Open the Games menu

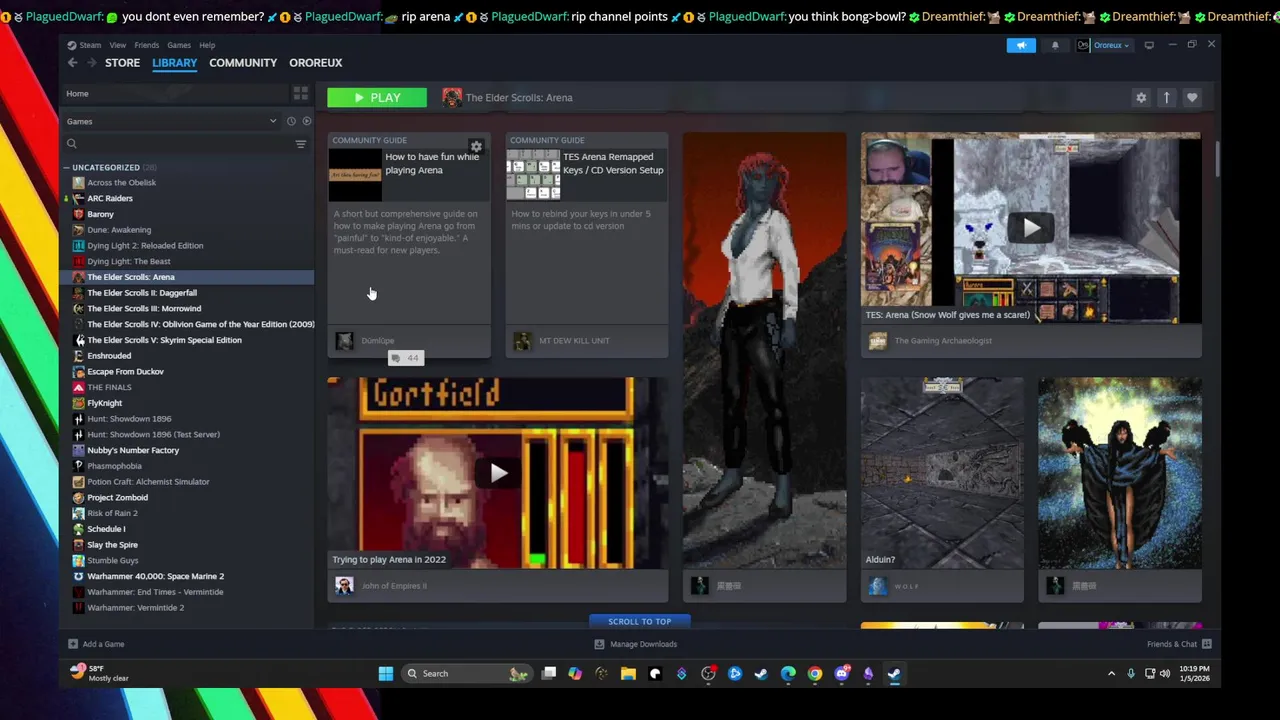point(179,45)
